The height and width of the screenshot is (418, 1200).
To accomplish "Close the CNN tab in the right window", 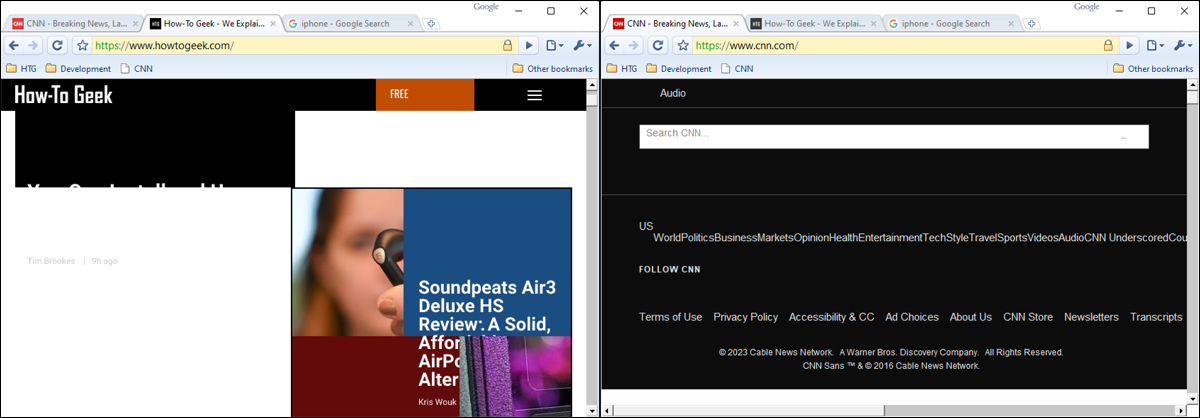I will [x=737, y=23].
